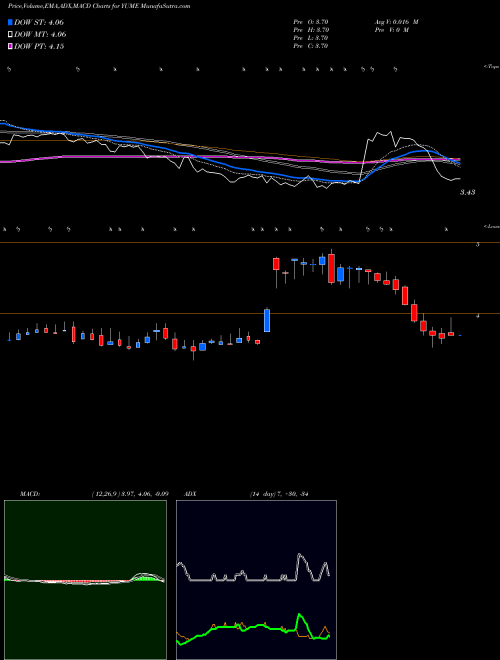
Task: Select the 'DOW ST: 4.06' legend label
Action: [x=39, y=22]
